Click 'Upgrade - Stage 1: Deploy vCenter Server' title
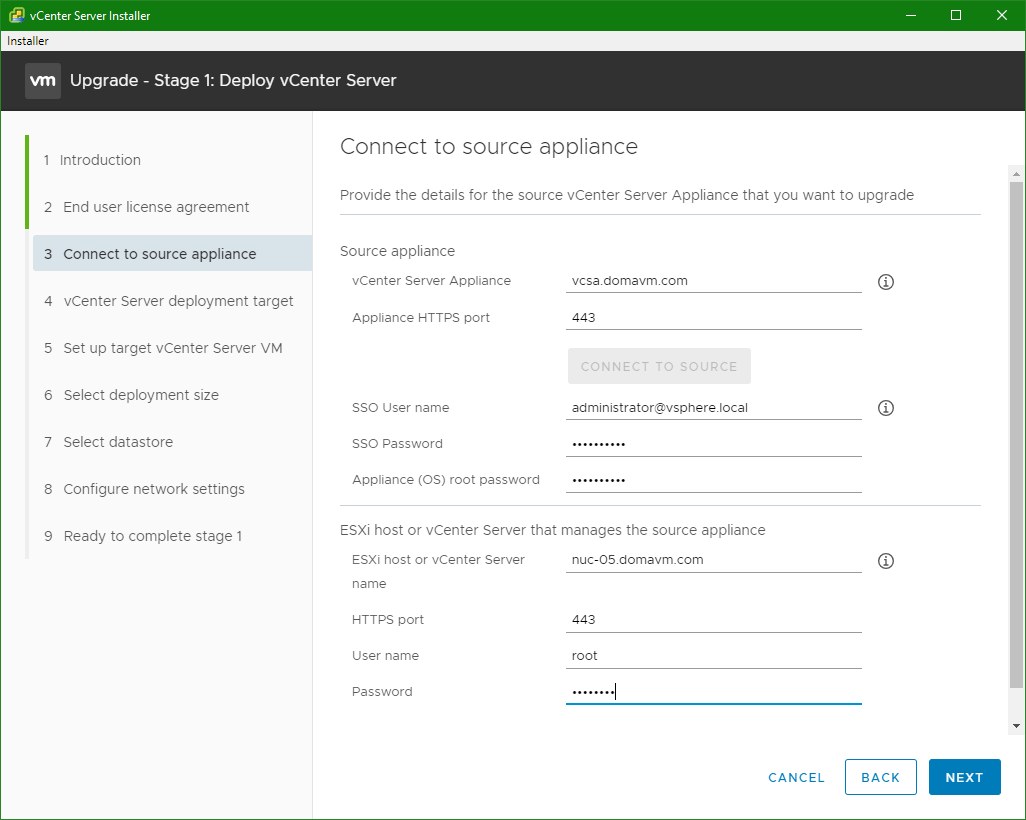1026x820 pixels. tap(233, 80)
